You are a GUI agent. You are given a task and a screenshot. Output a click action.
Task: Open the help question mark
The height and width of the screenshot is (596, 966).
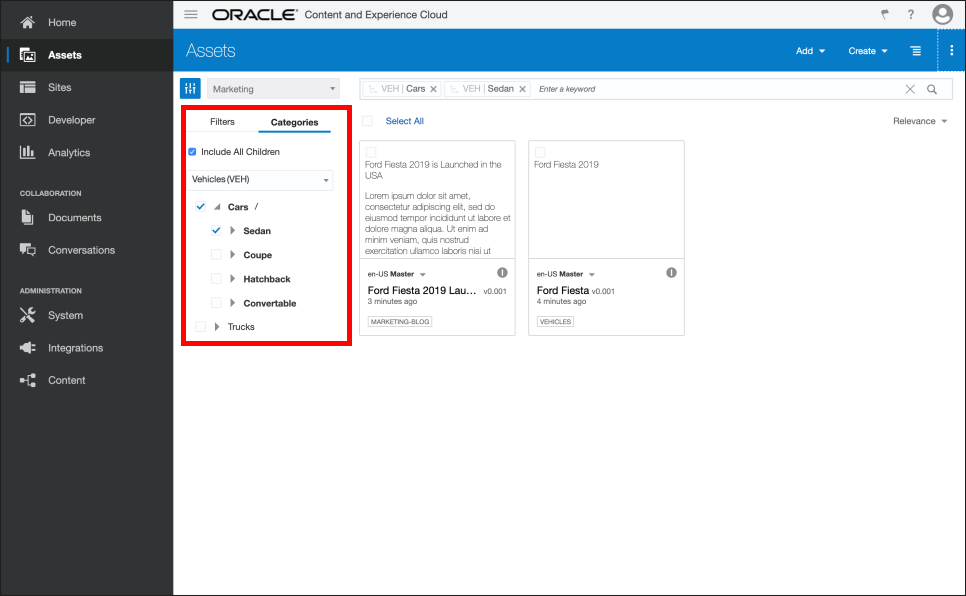(x=911, y=14)
